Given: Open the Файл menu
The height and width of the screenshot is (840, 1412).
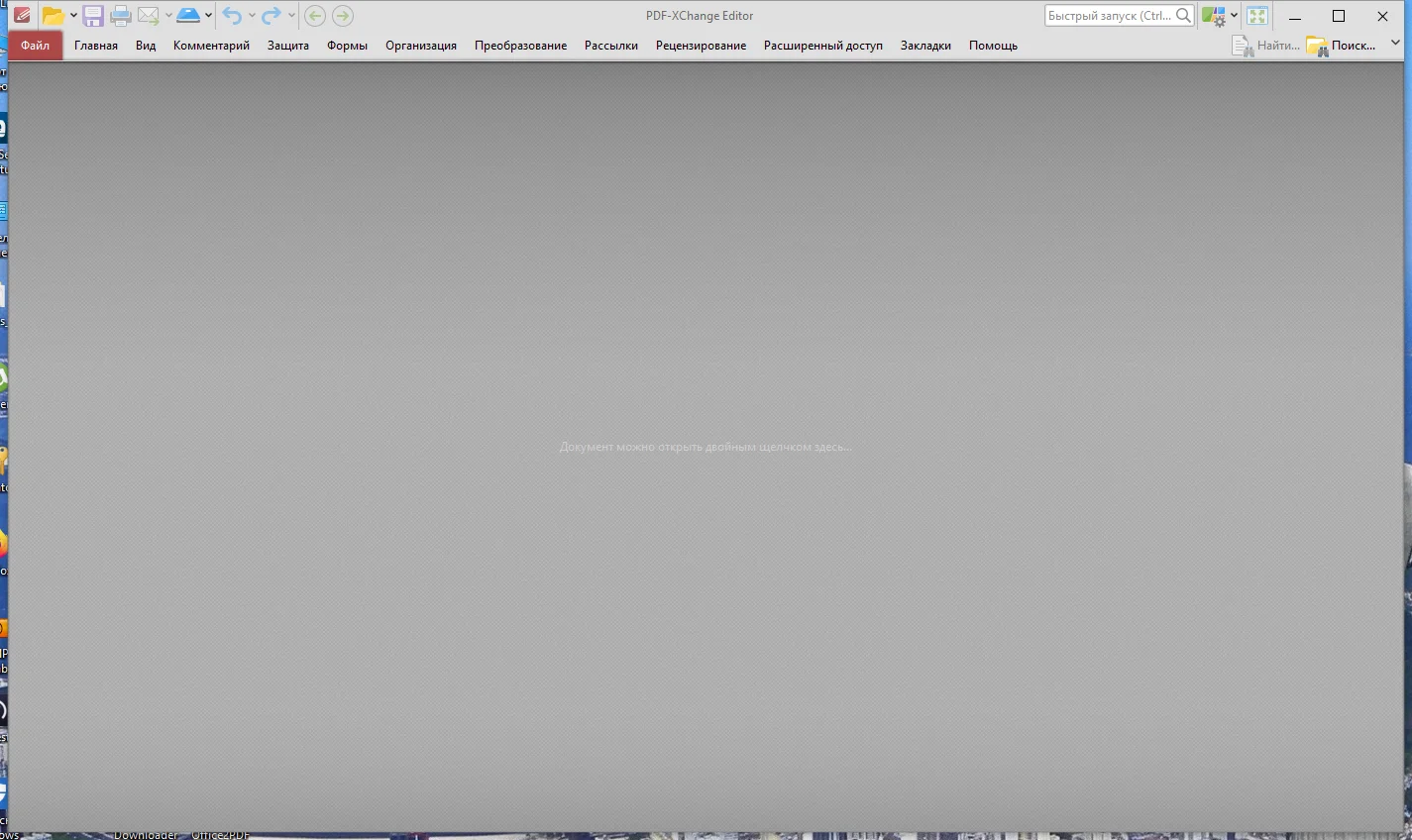Looking at the screenshot, I should pyautogui.click(x=36, y=46).
